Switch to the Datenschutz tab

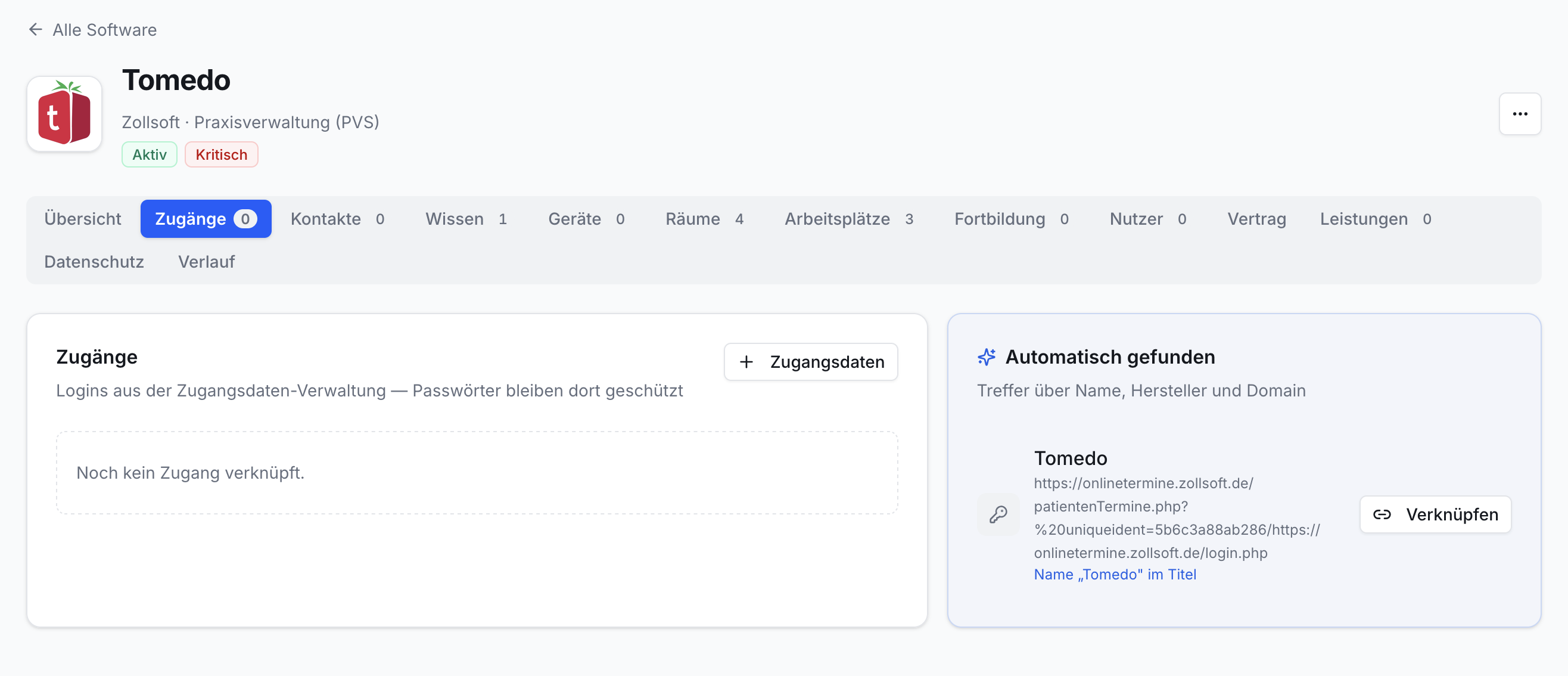94,261
